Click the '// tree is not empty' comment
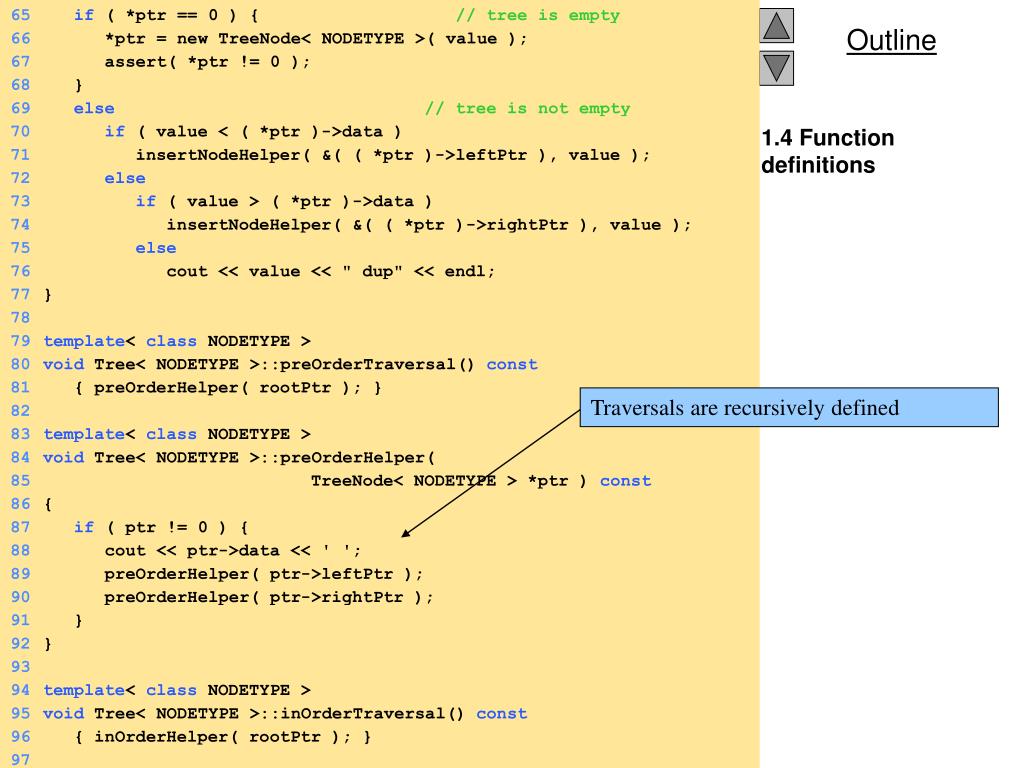The image size is (1024, 768). coord(527,108)
